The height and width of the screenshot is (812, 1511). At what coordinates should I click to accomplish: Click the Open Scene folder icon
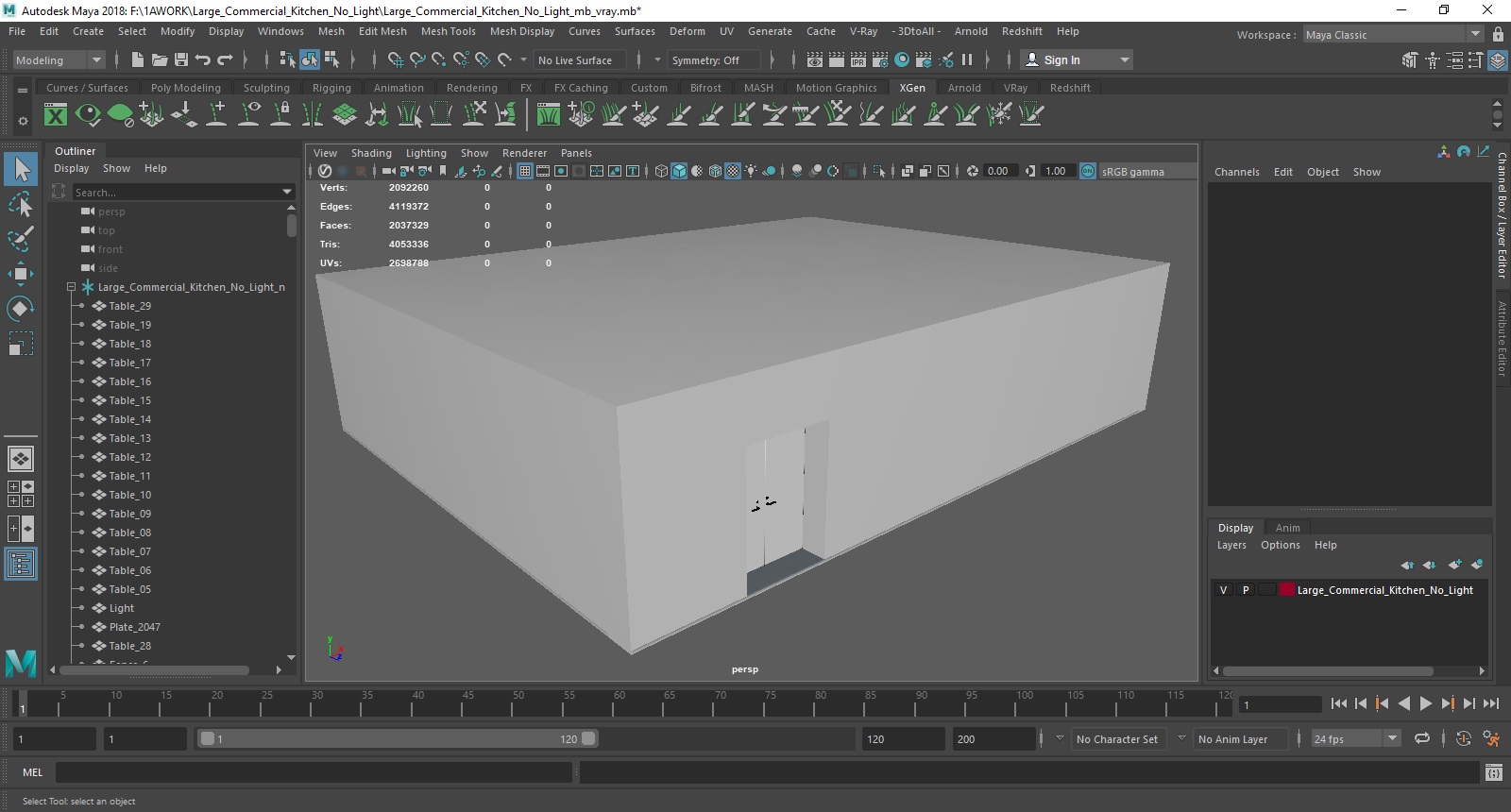tap(160, 59)
